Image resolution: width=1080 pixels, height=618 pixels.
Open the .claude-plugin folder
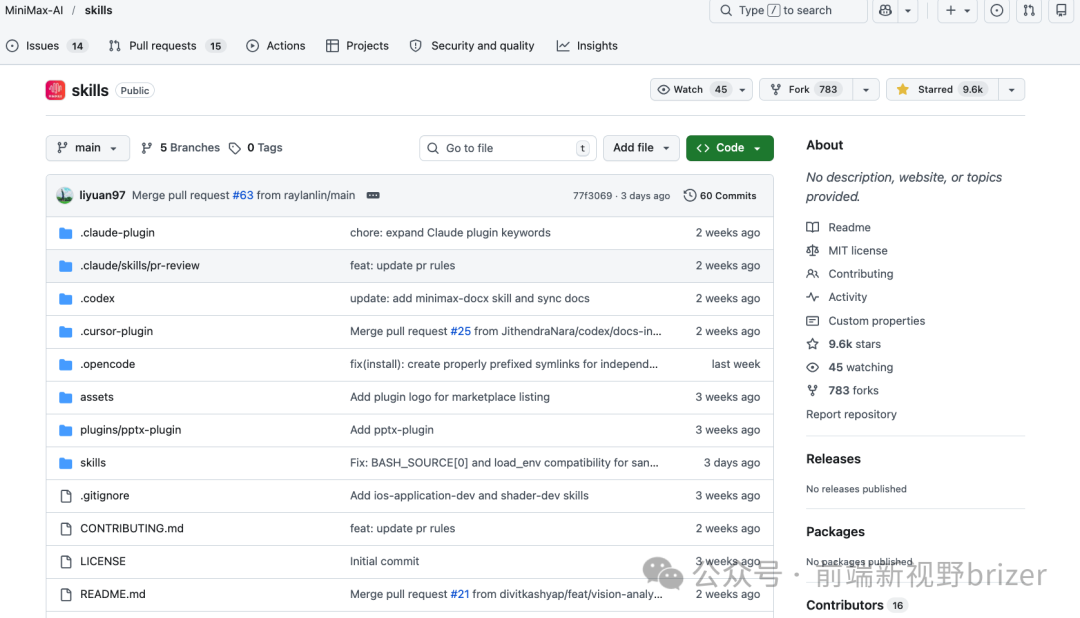click(x=117, y=233)
